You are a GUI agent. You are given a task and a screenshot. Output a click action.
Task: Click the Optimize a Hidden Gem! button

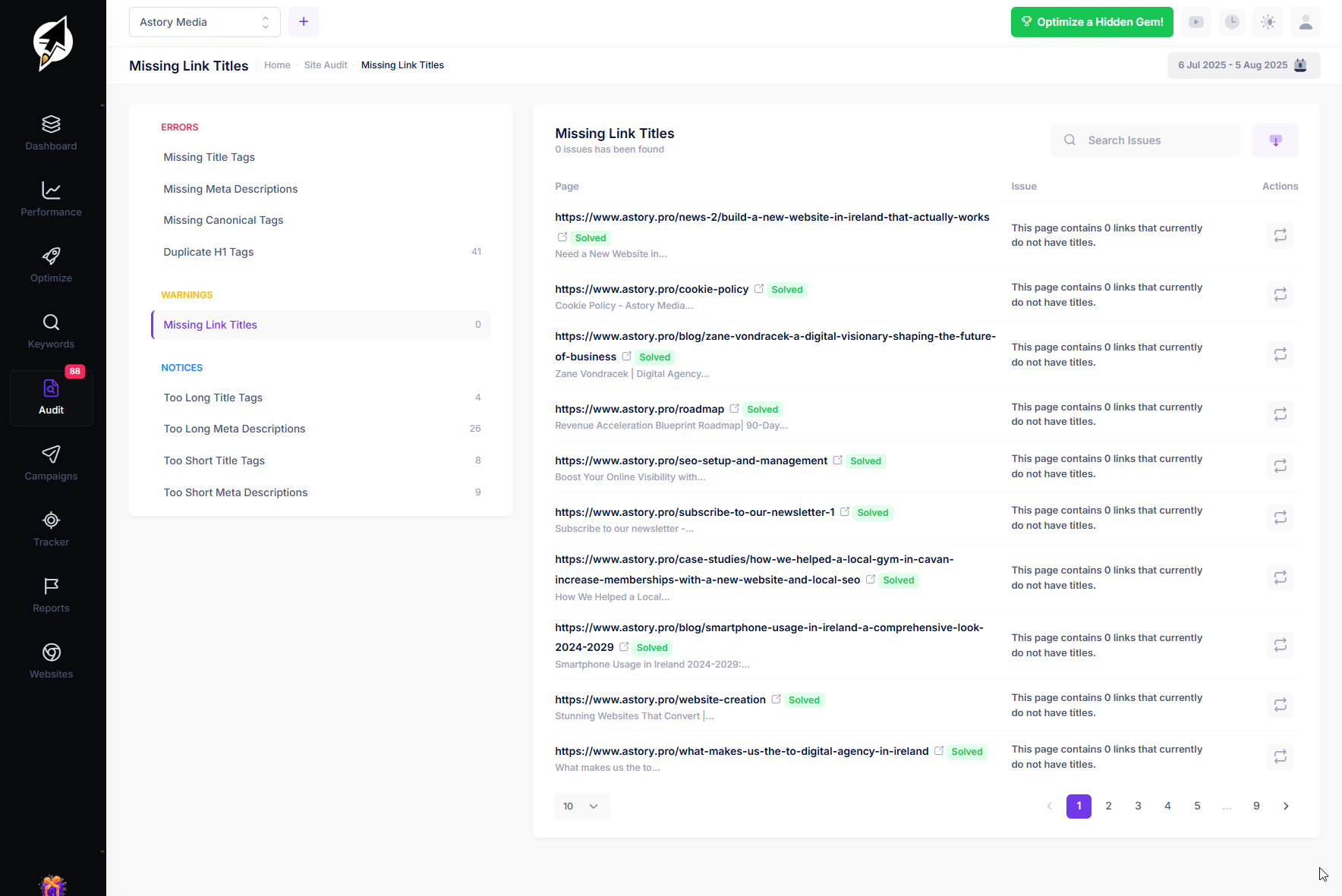pyautogui.click(x=1092, y=22)
